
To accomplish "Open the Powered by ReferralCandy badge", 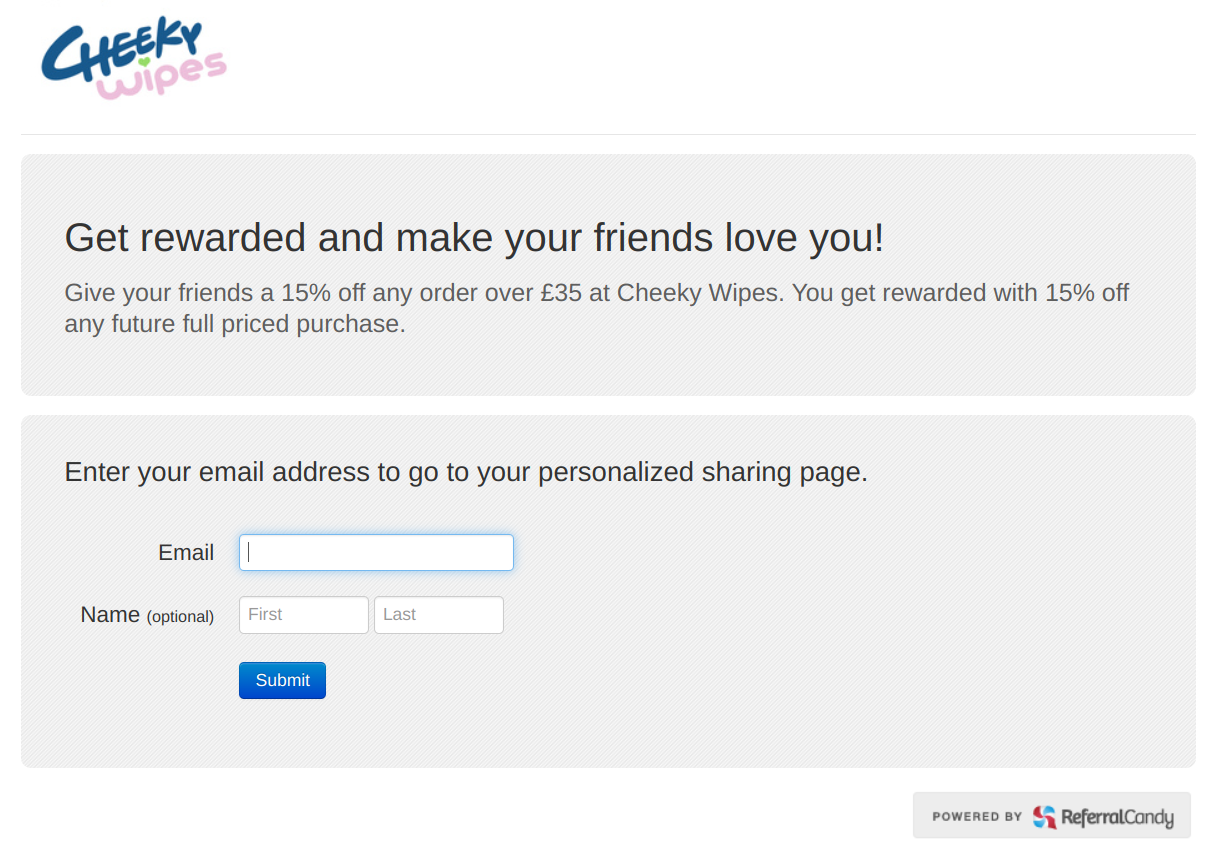I will (x=1051, y=816).
